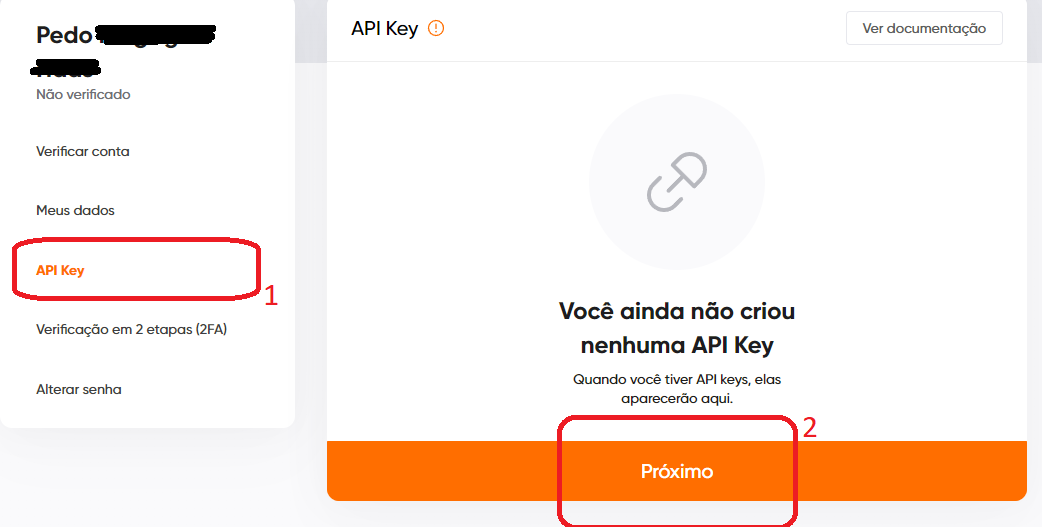
Task: Click the orange info icon beside API Key
Action: pyautogui.click(x=436, y=28)
